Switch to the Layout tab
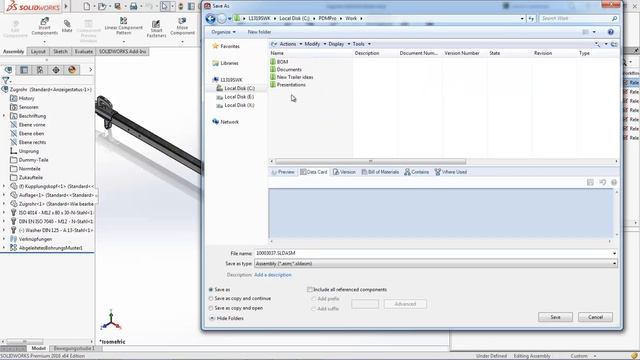The width and height of the screenshot is (640, 360). [x=38, y=51]
